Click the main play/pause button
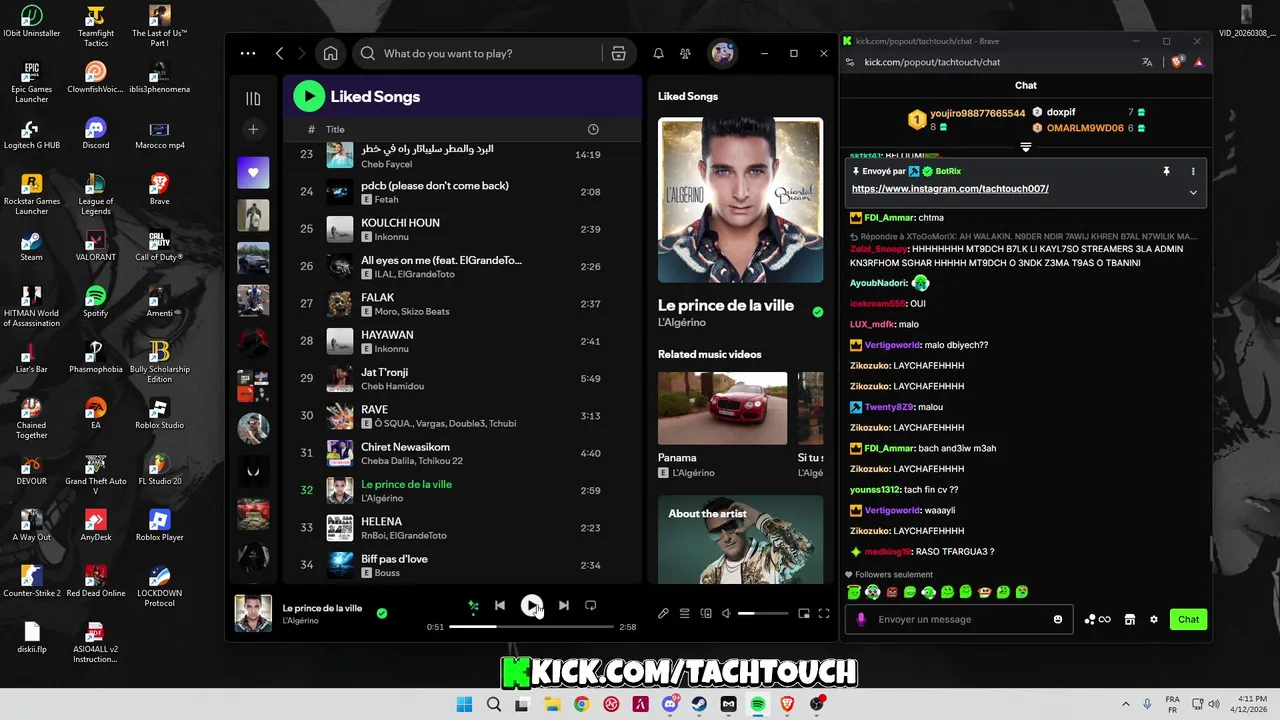The width and height of the screenshot is (1280, 720). [x=532, y=605]
